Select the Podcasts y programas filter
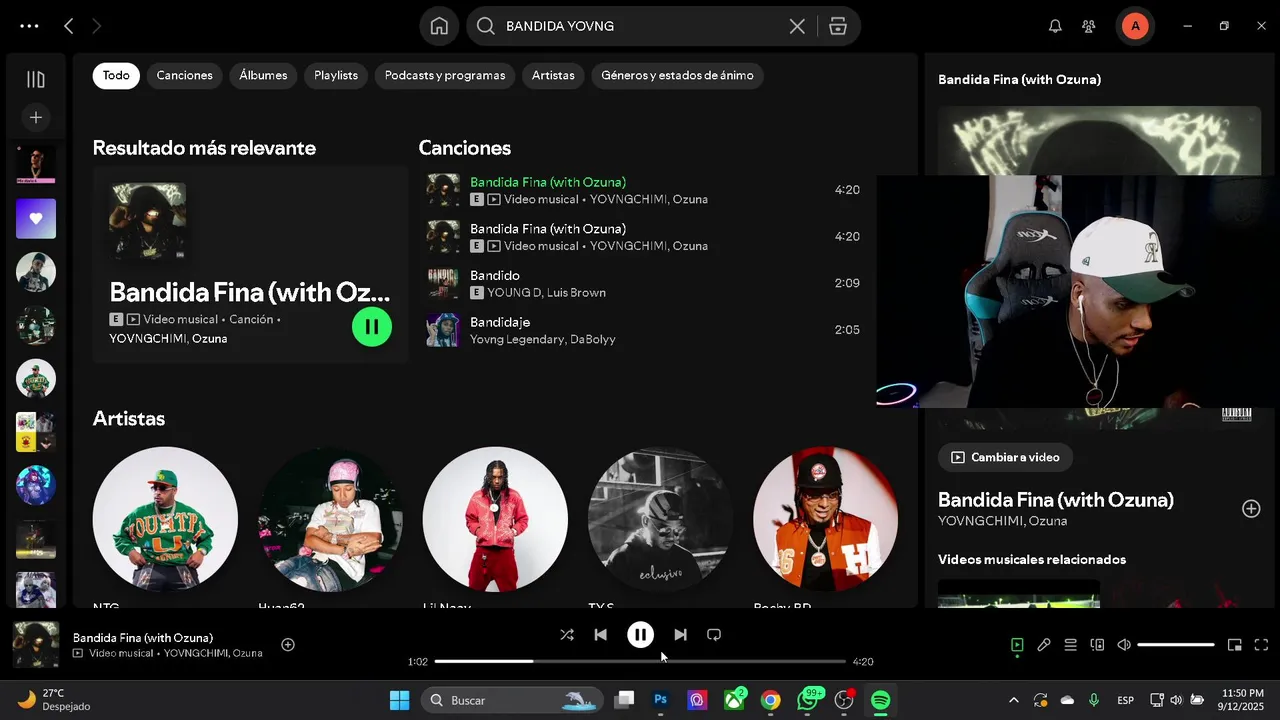 tap(445, 75)
